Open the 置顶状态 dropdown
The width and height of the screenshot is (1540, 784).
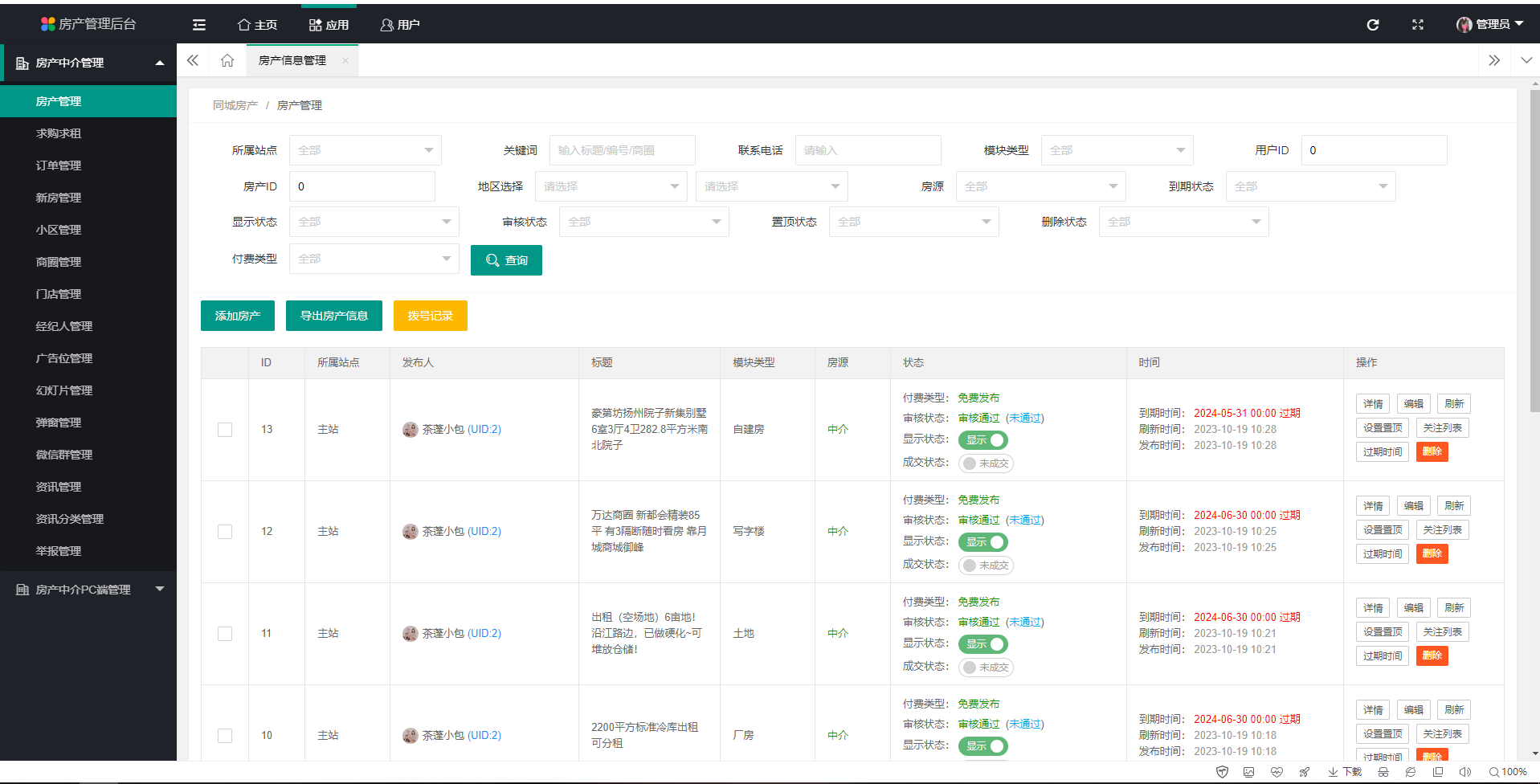point(914,222)
